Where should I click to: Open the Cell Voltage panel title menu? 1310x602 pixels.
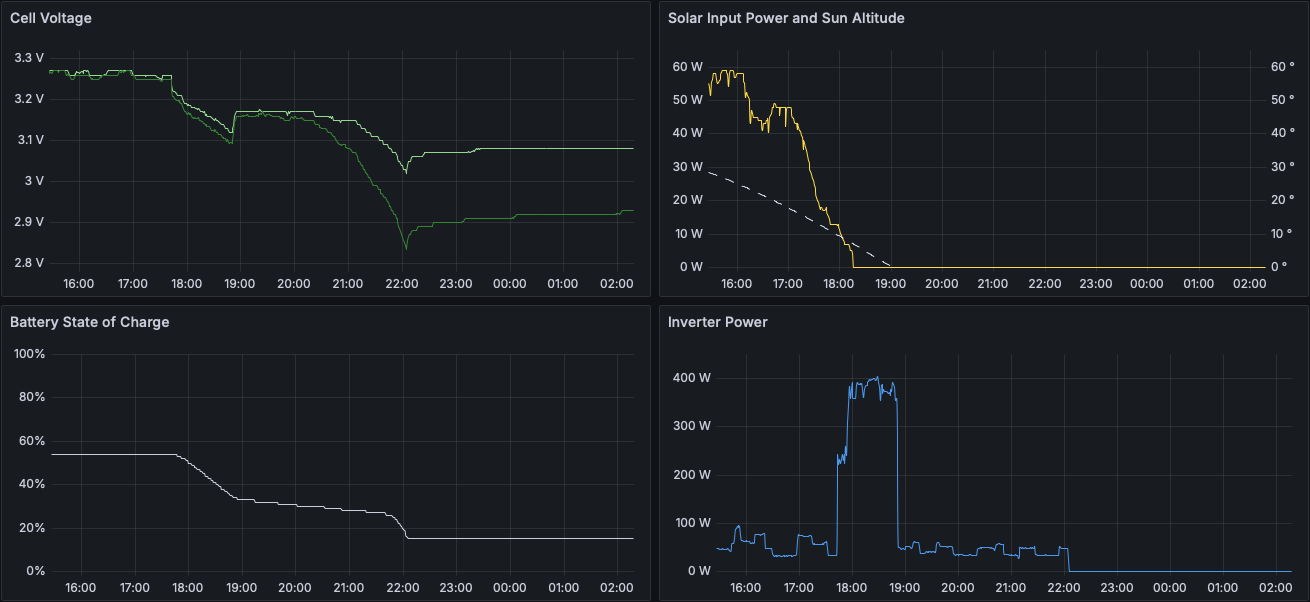coord(51,18)
